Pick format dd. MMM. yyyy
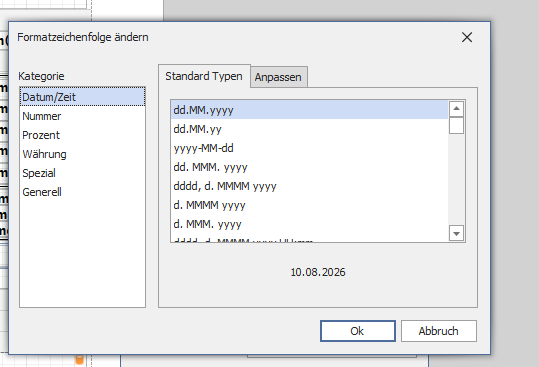Screen dimensions: 539x367 coord(309,167)
